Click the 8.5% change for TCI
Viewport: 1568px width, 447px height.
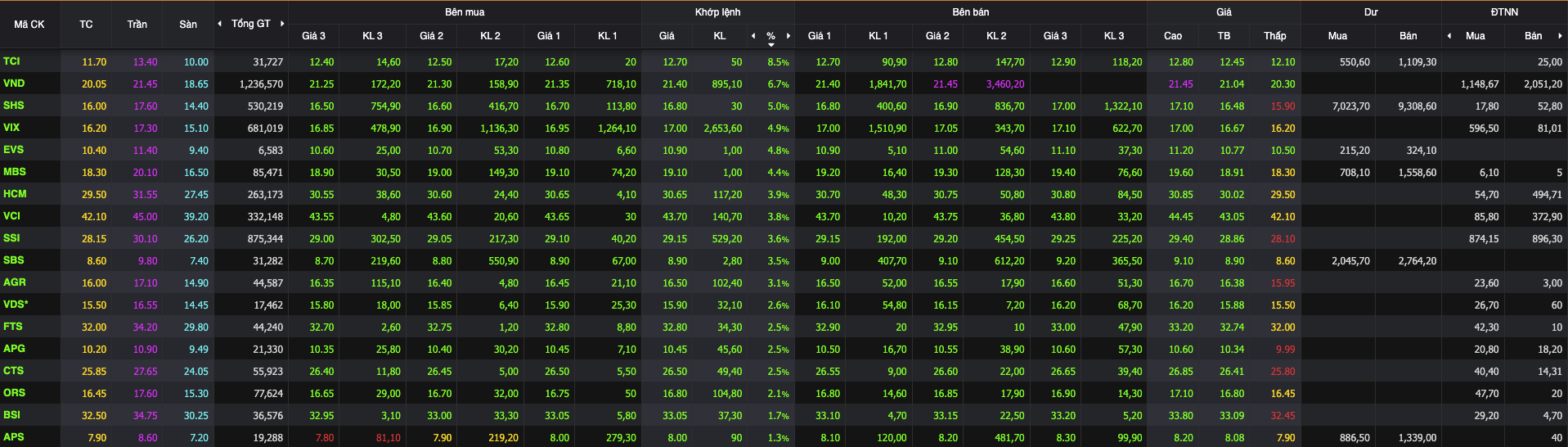[x=778, y=62]
